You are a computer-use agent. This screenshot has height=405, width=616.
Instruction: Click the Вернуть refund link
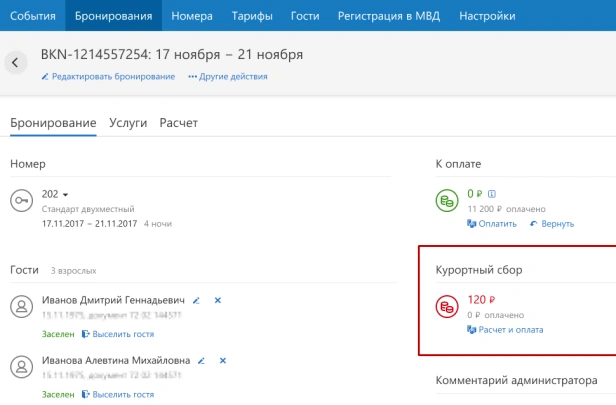point(552,223)
